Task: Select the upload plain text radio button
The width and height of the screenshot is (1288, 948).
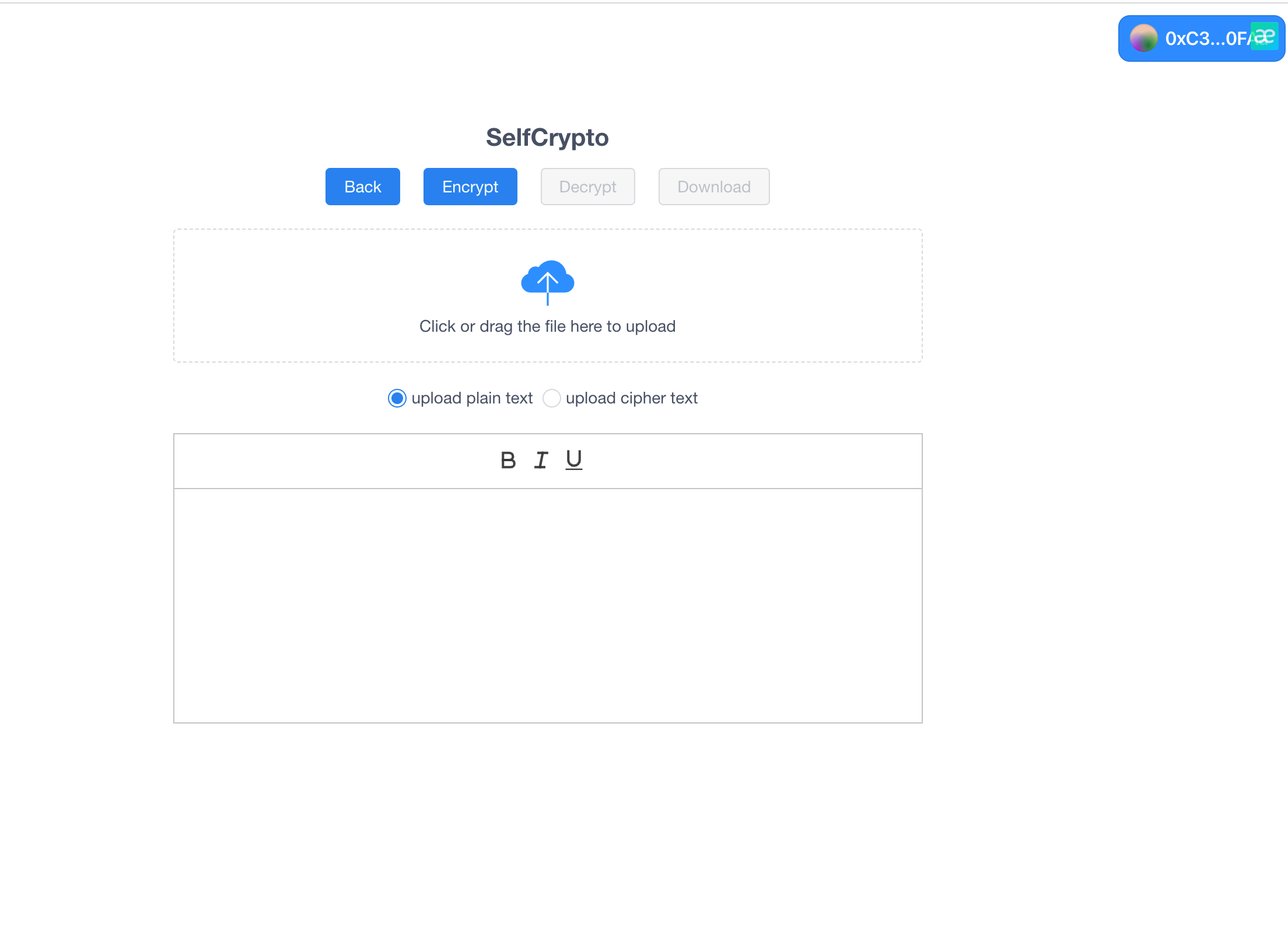Action: pos(397,398)
